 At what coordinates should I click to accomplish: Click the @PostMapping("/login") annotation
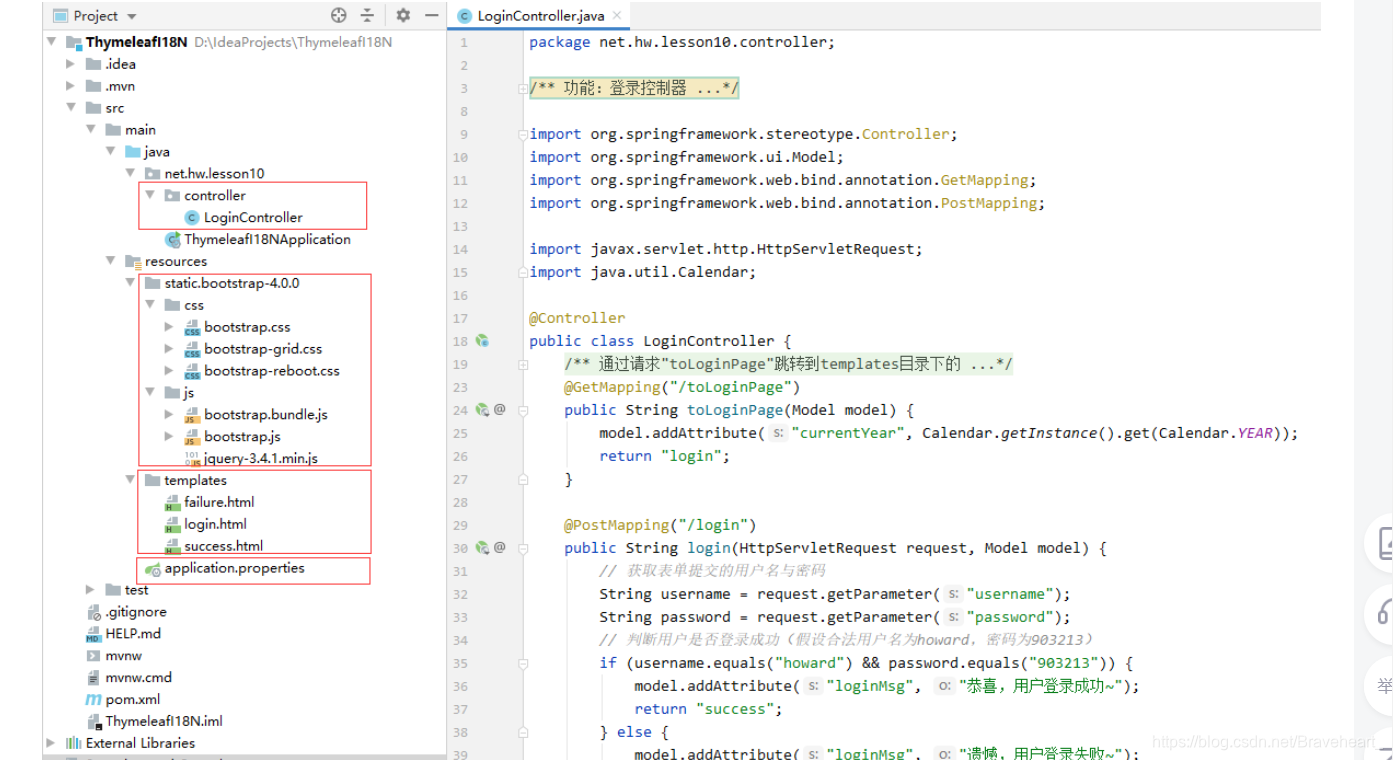(660, 525)
